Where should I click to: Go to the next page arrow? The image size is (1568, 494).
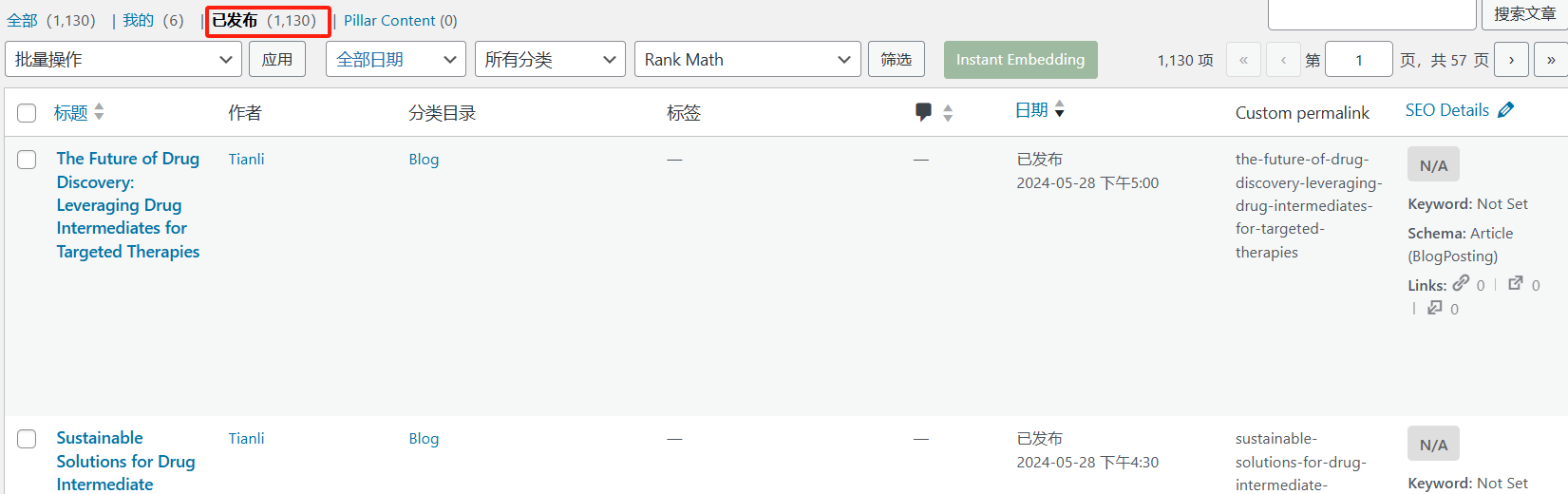coord(1511,60)
